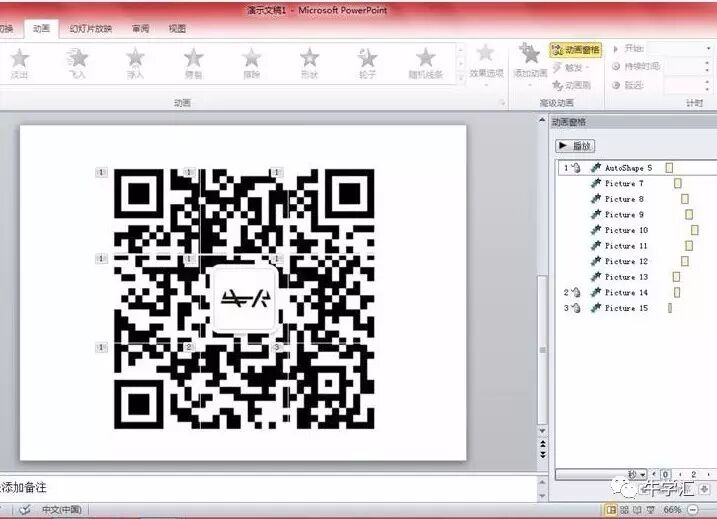Viewport: 717px width, 519px height.
Task: Switch to Normal view in status bar
Action: (x=610, y=509)
